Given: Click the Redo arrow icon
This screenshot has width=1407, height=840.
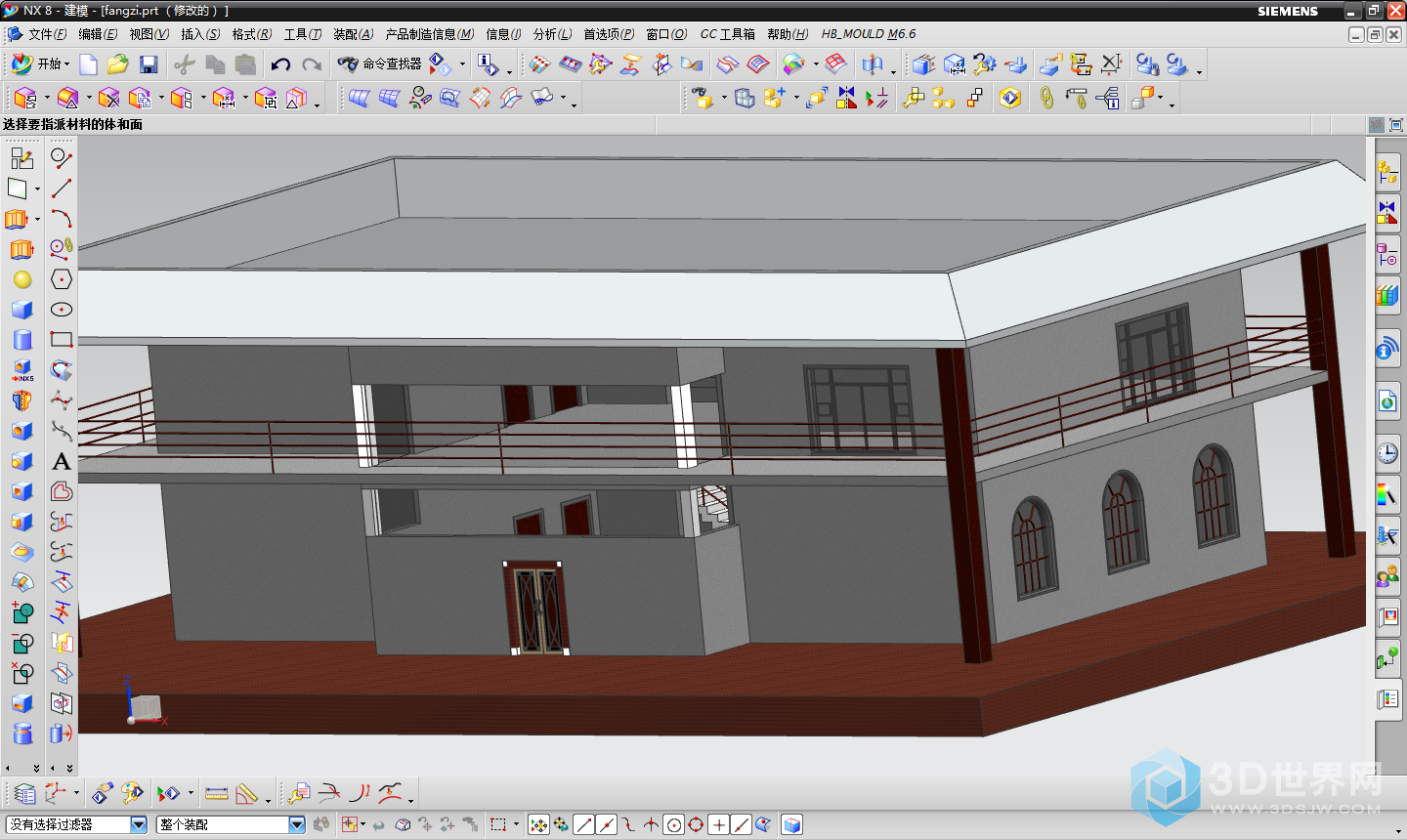Looking at the screenshot, I should (312, 64).
